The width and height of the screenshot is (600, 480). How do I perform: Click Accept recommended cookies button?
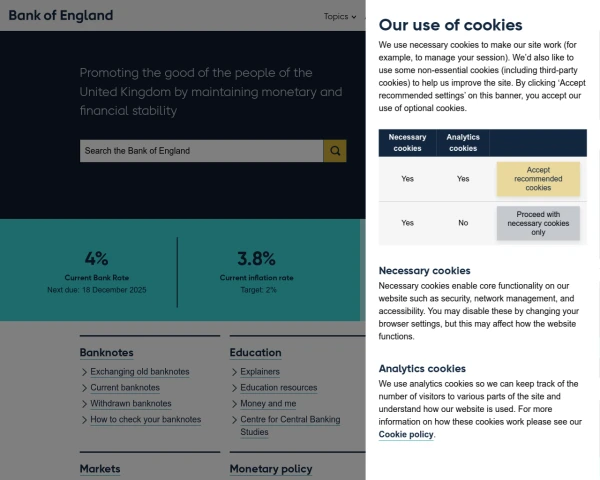pyautogui.click(x=538, y=179)
